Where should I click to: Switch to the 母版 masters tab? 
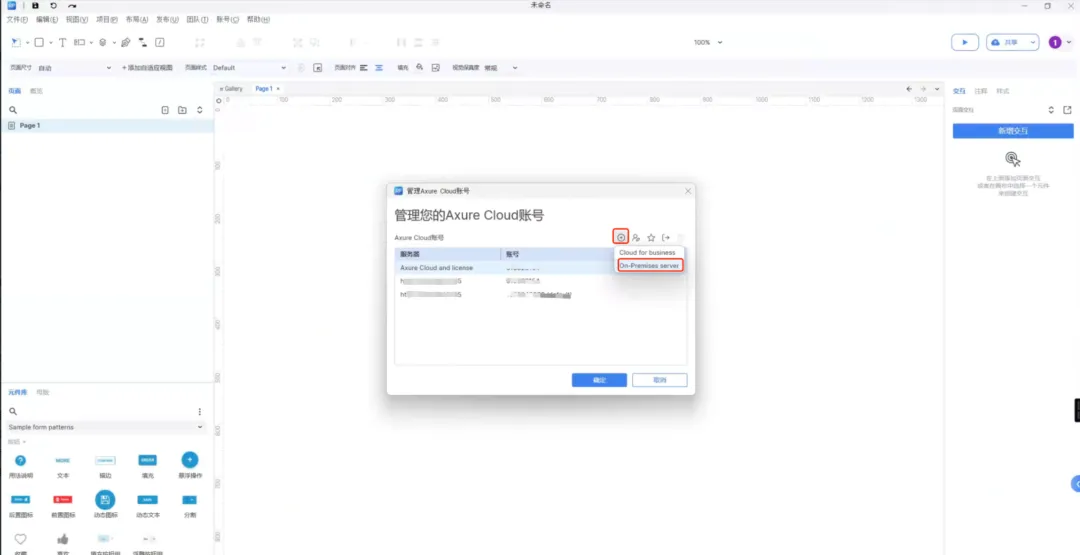coord(43,392)
